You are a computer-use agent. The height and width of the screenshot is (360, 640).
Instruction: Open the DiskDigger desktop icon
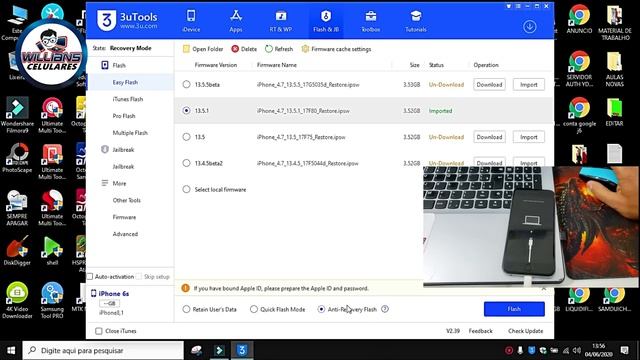17,251
